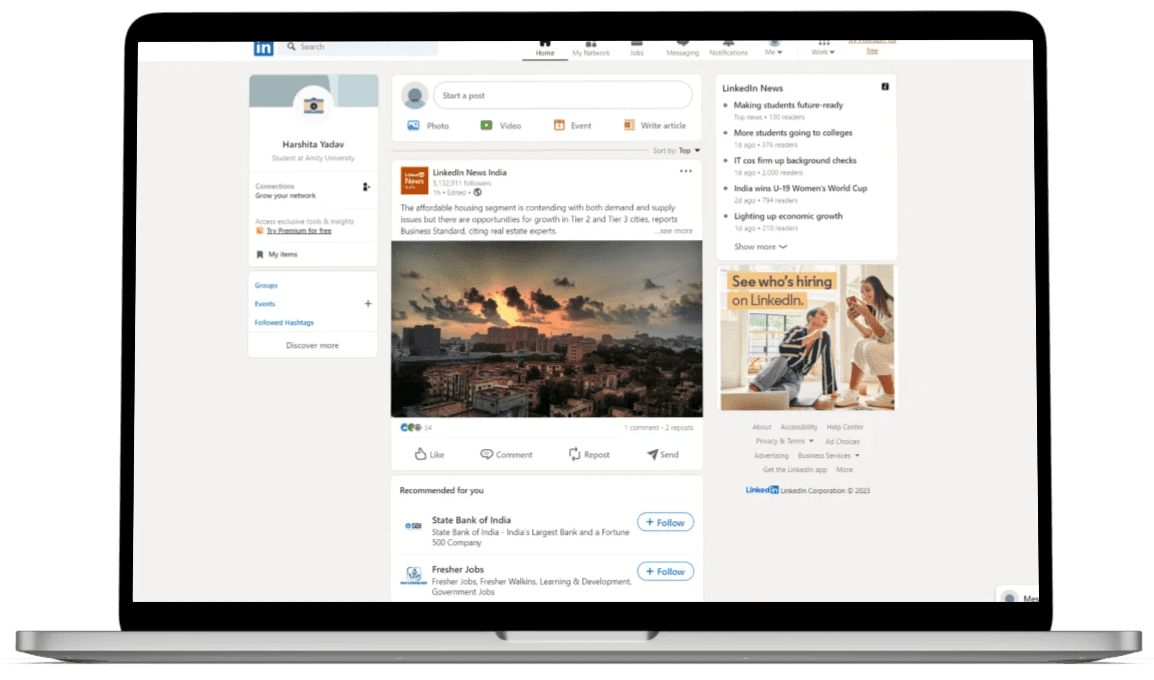1154x680 pixels.
Task: Like the LinkedIn News India post
Action: pyautogui.click(x=429, y=455)
